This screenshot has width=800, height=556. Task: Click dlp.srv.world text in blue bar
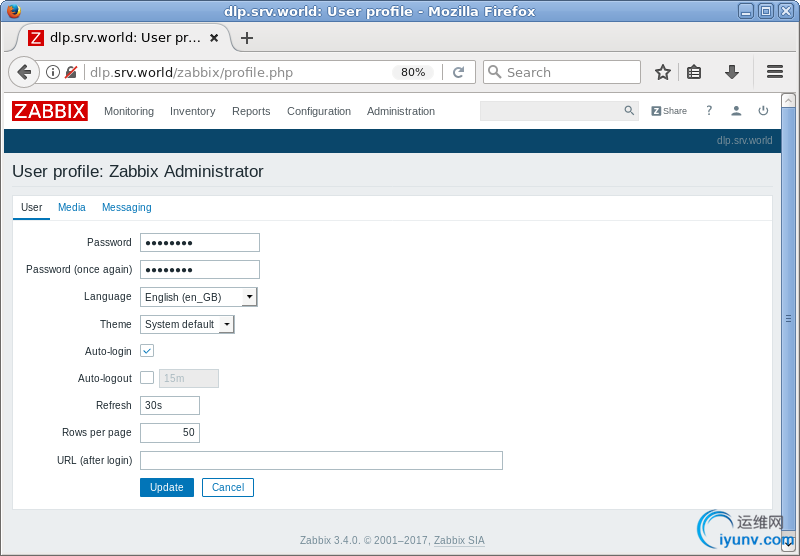744,140
